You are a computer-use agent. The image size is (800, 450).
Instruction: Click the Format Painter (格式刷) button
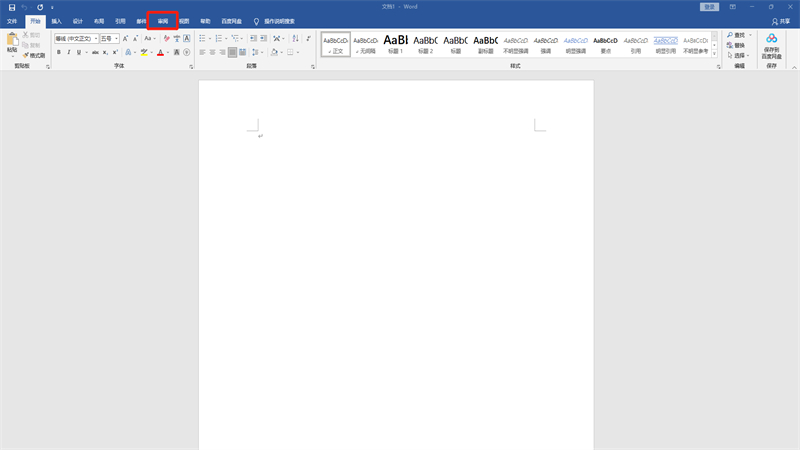[34, 55]
